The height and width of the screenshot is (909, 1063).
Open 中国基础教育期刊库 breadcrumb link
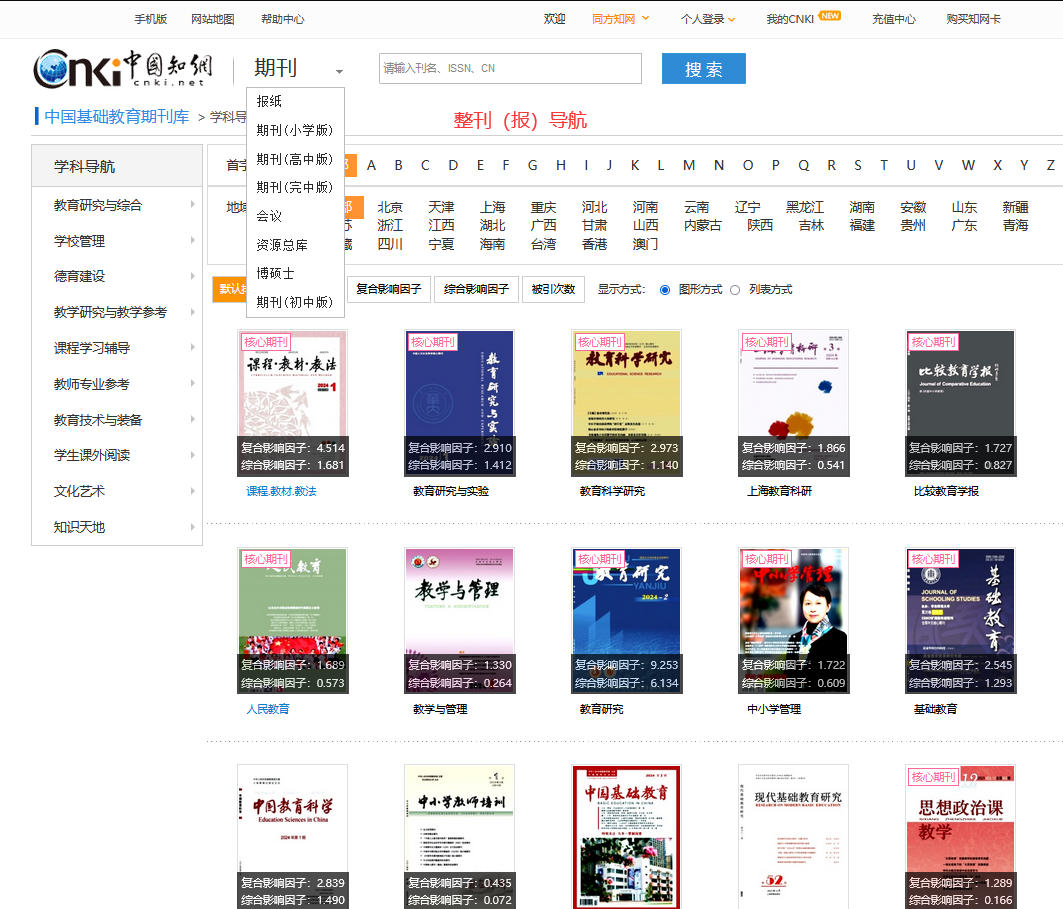[x=117, y=117]
